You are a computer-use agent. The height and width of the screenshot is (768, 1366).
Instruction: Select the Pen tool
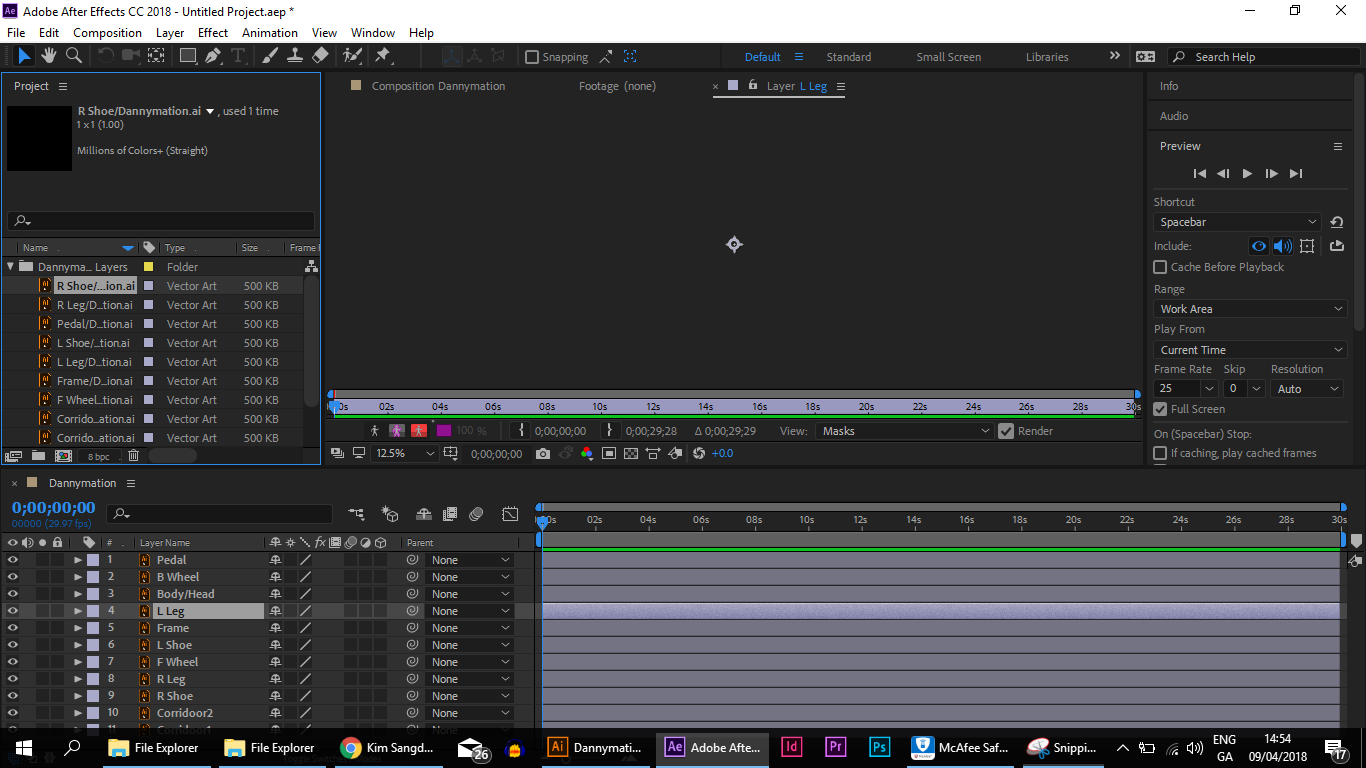[x=213, y=56]
